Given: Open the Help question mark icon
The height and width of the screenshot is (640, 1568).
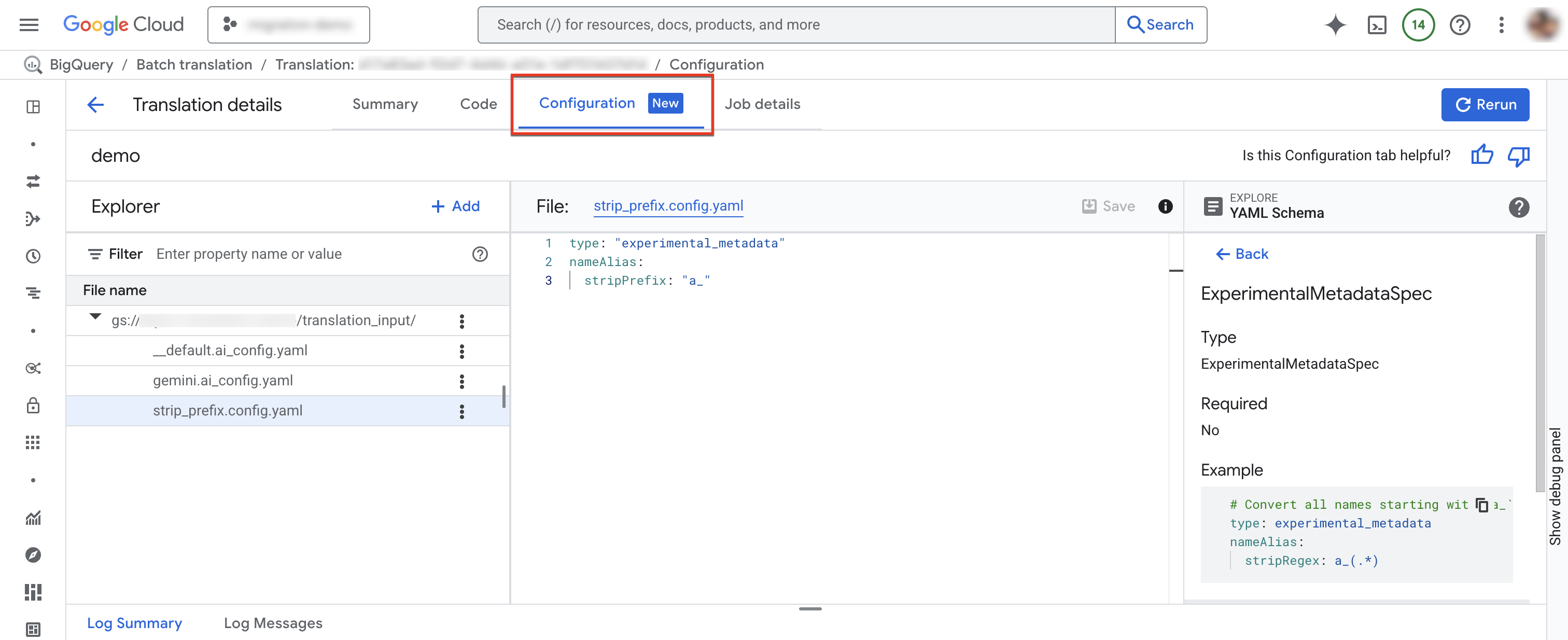Looking at the screenshot, I should [x=1460, y=24].
